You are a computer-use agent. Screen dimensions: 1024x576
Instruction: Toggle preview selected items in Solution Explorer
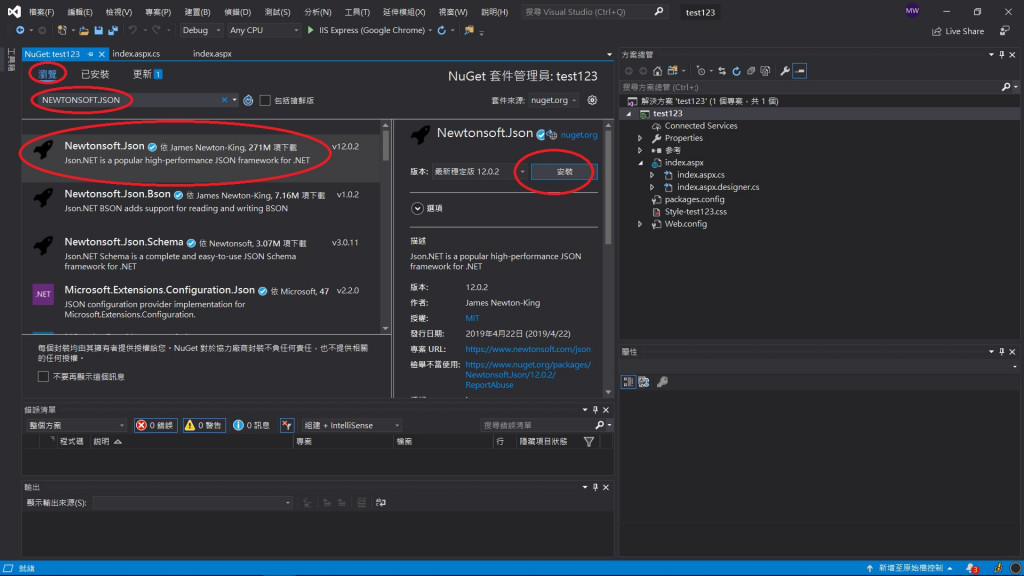[800, 71]
